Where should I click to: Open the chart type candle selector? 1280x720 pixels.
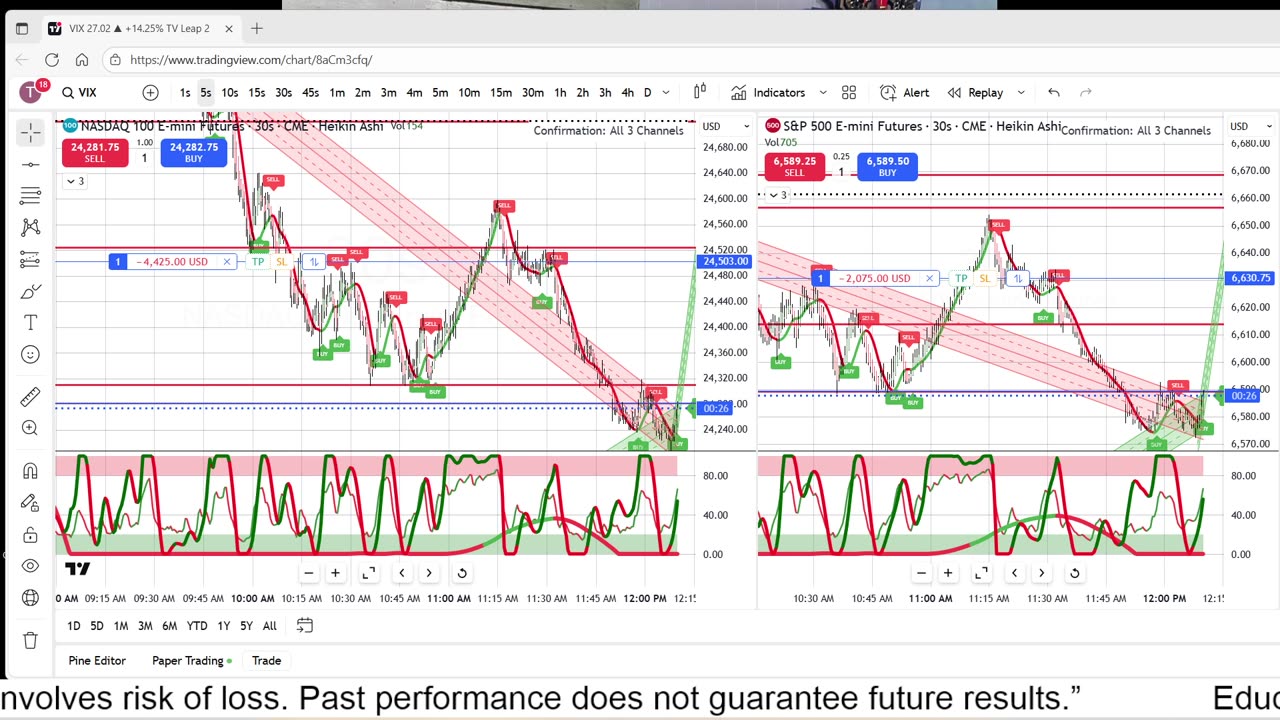(x=700, y=93)
